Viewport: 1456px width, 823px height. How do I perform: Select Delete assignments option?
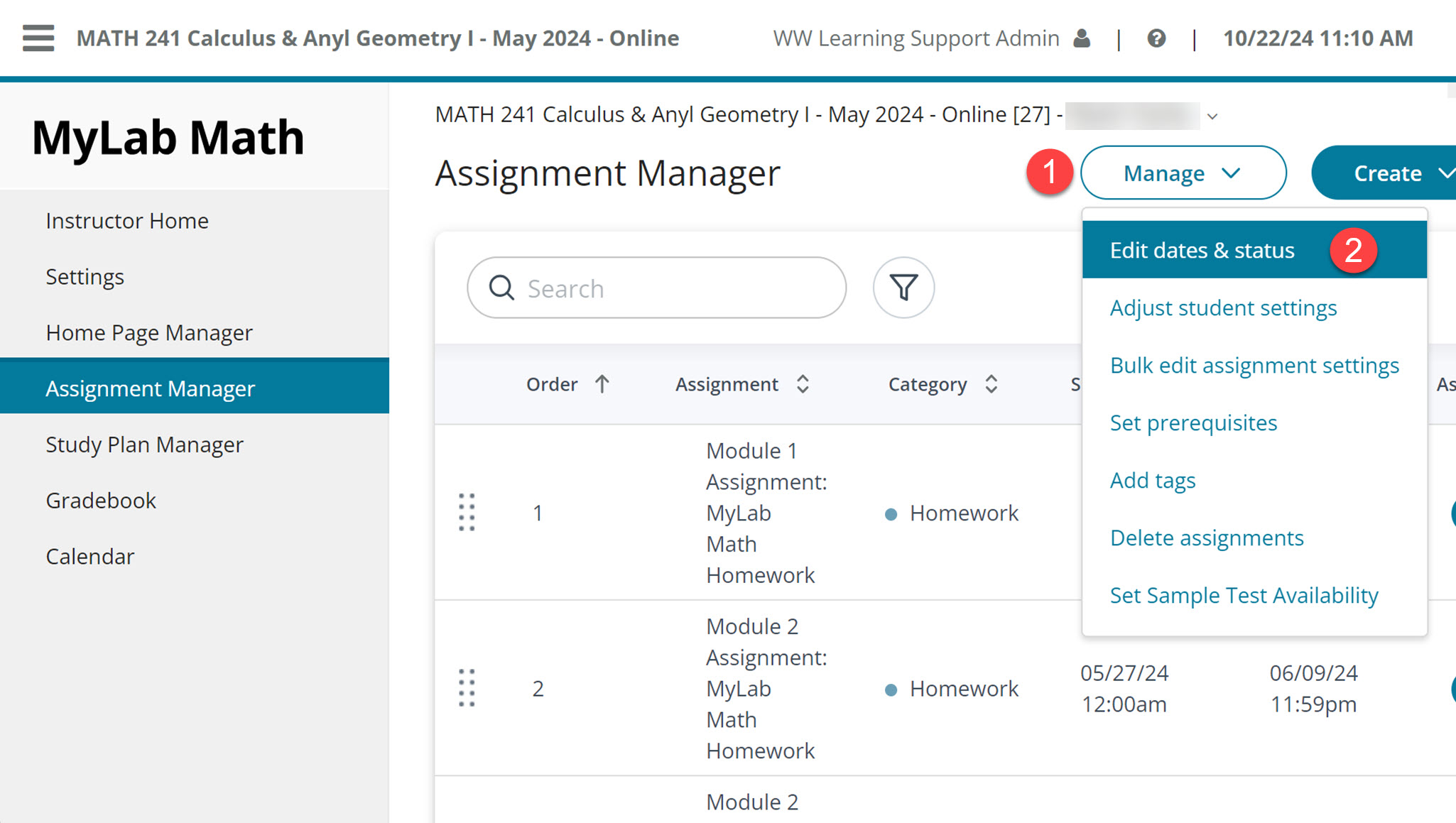[1207, 538]
